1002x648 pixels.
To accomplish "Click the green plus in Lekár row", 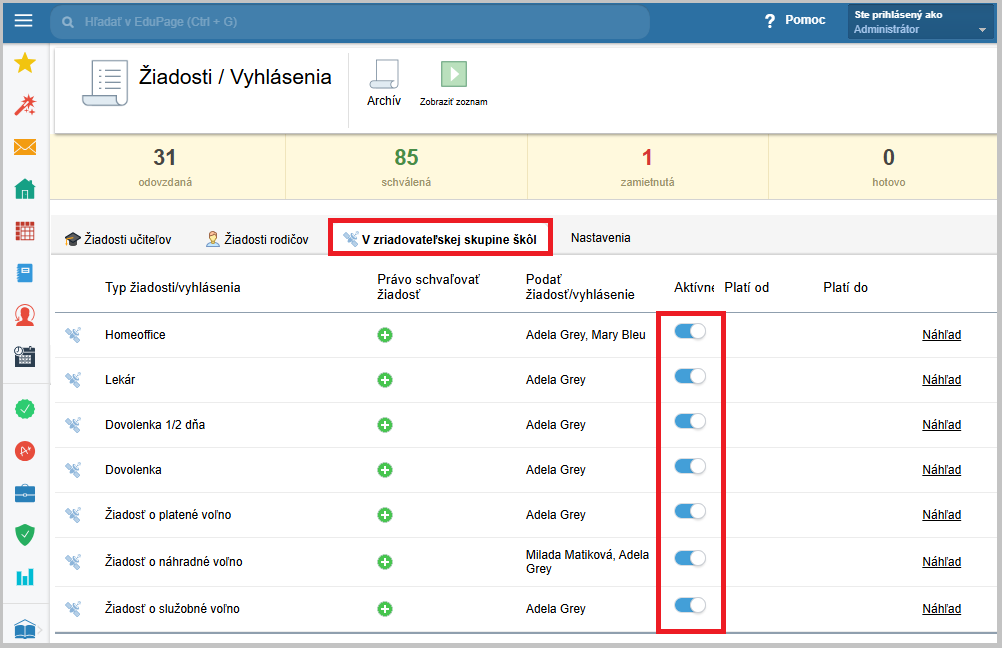I will coord(385,380).
